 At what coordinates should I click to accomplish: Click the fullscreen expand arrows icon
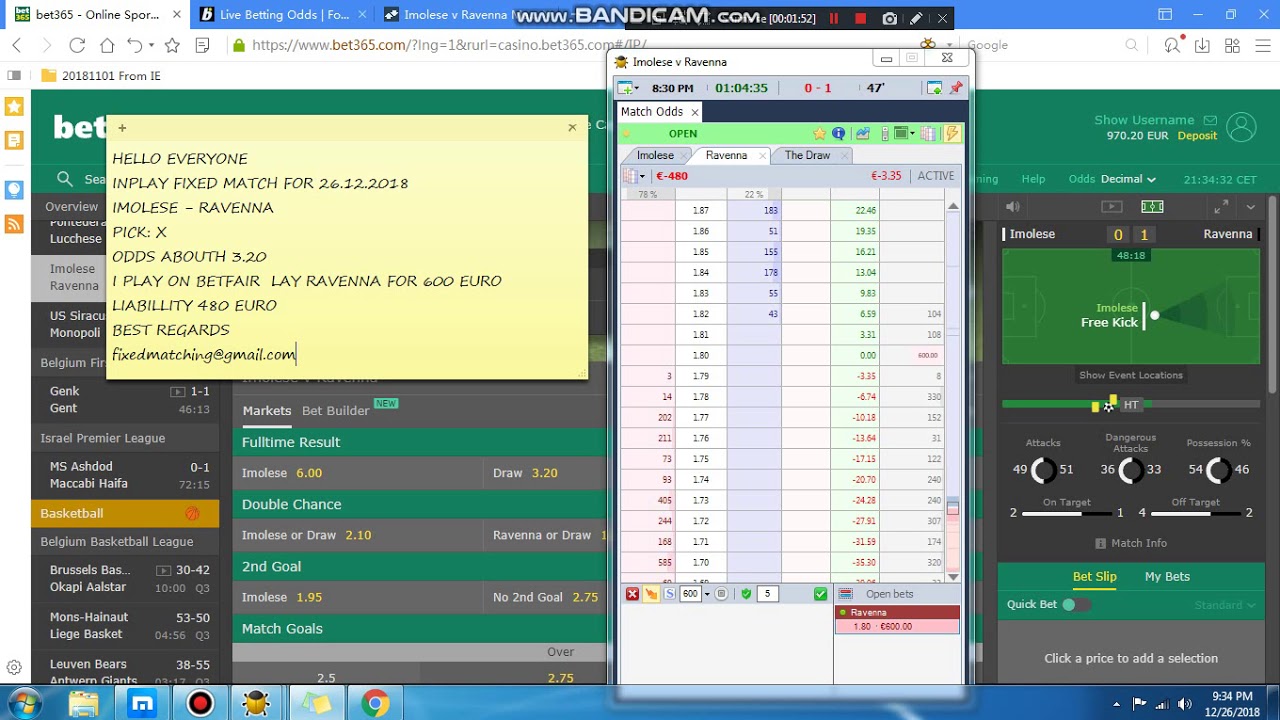click(1221, 207)
